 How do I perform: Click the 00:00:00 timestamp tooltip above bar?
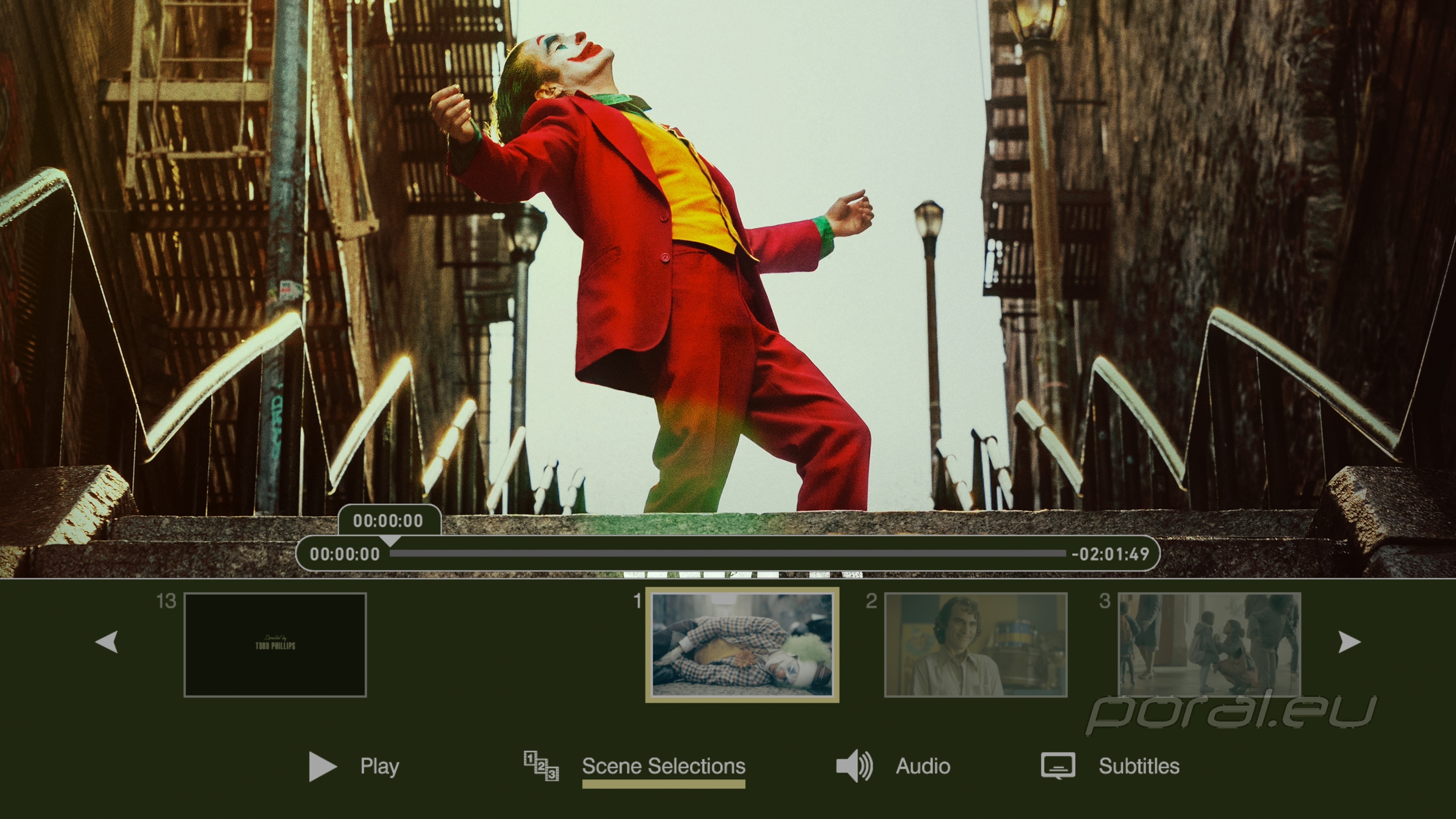tap(389, 521)
